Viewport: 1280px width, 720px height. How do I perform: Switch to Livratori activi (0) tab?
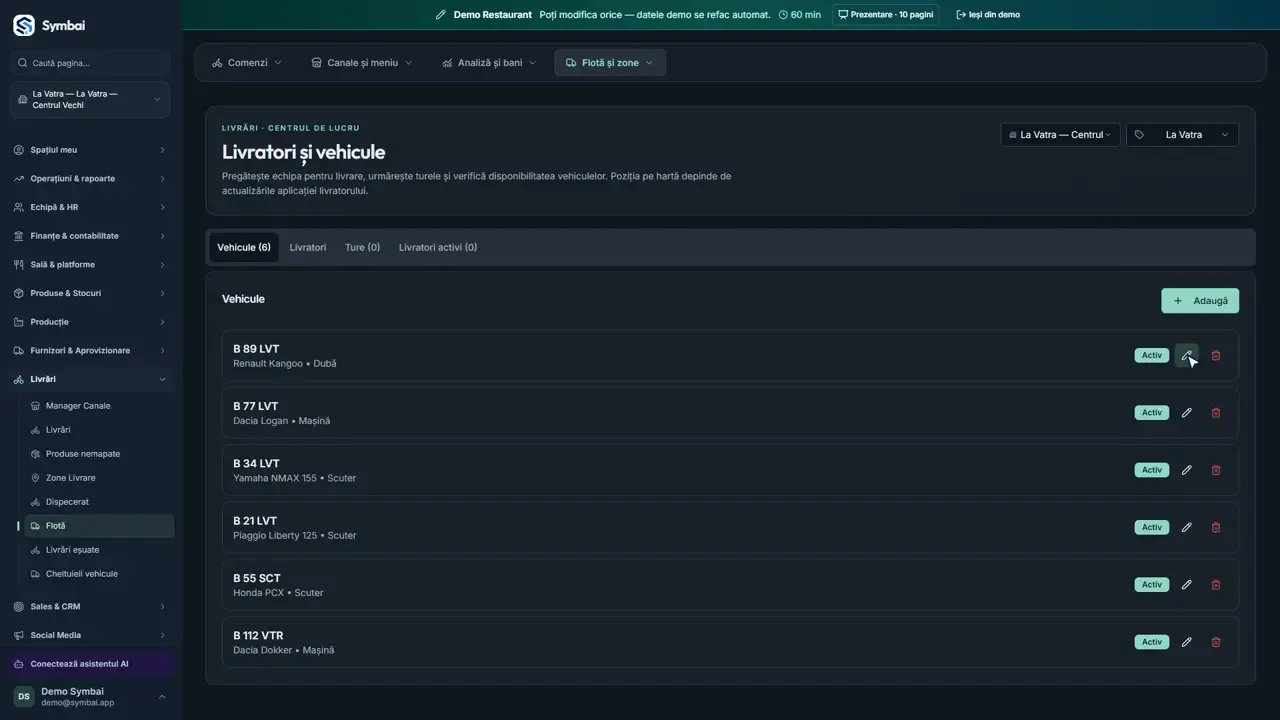click(x=438, y=247)
